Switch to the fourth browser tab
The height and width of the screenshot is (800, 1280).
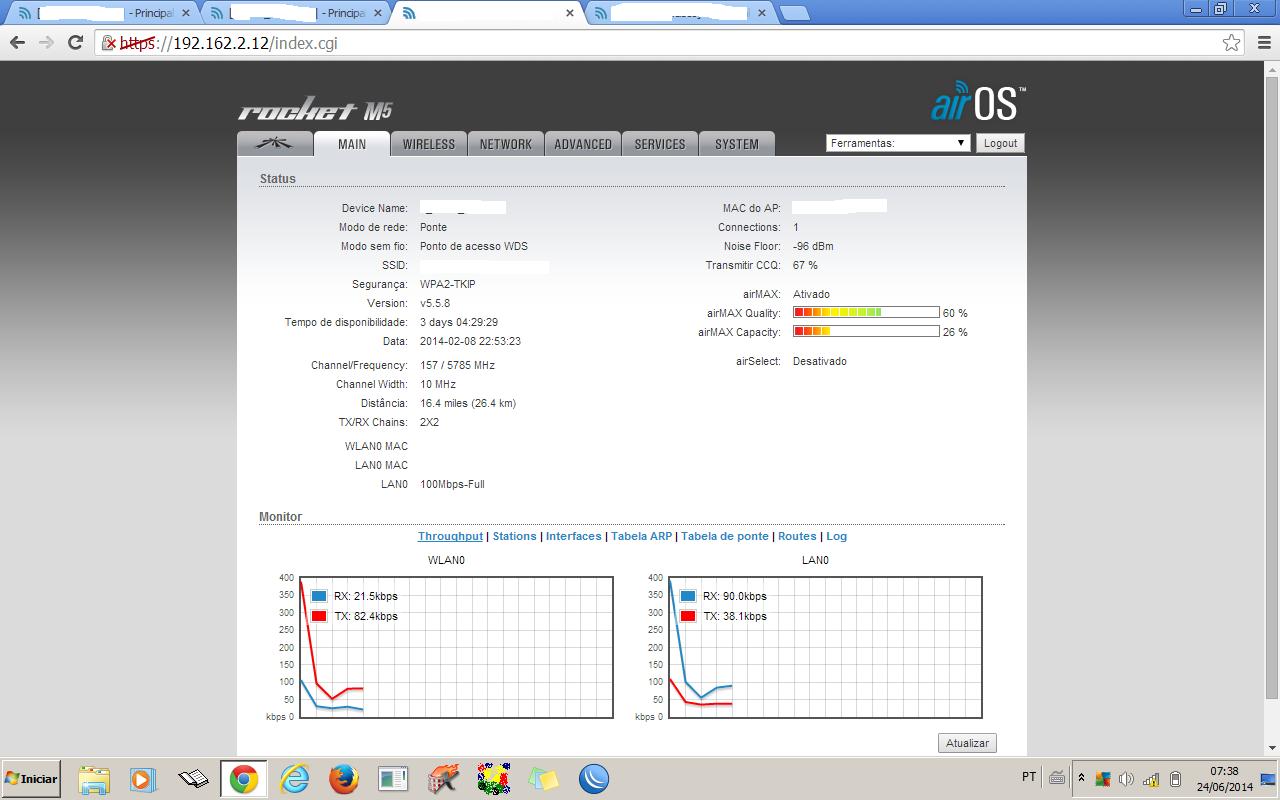pyautogui.click(x=681, y=14)
